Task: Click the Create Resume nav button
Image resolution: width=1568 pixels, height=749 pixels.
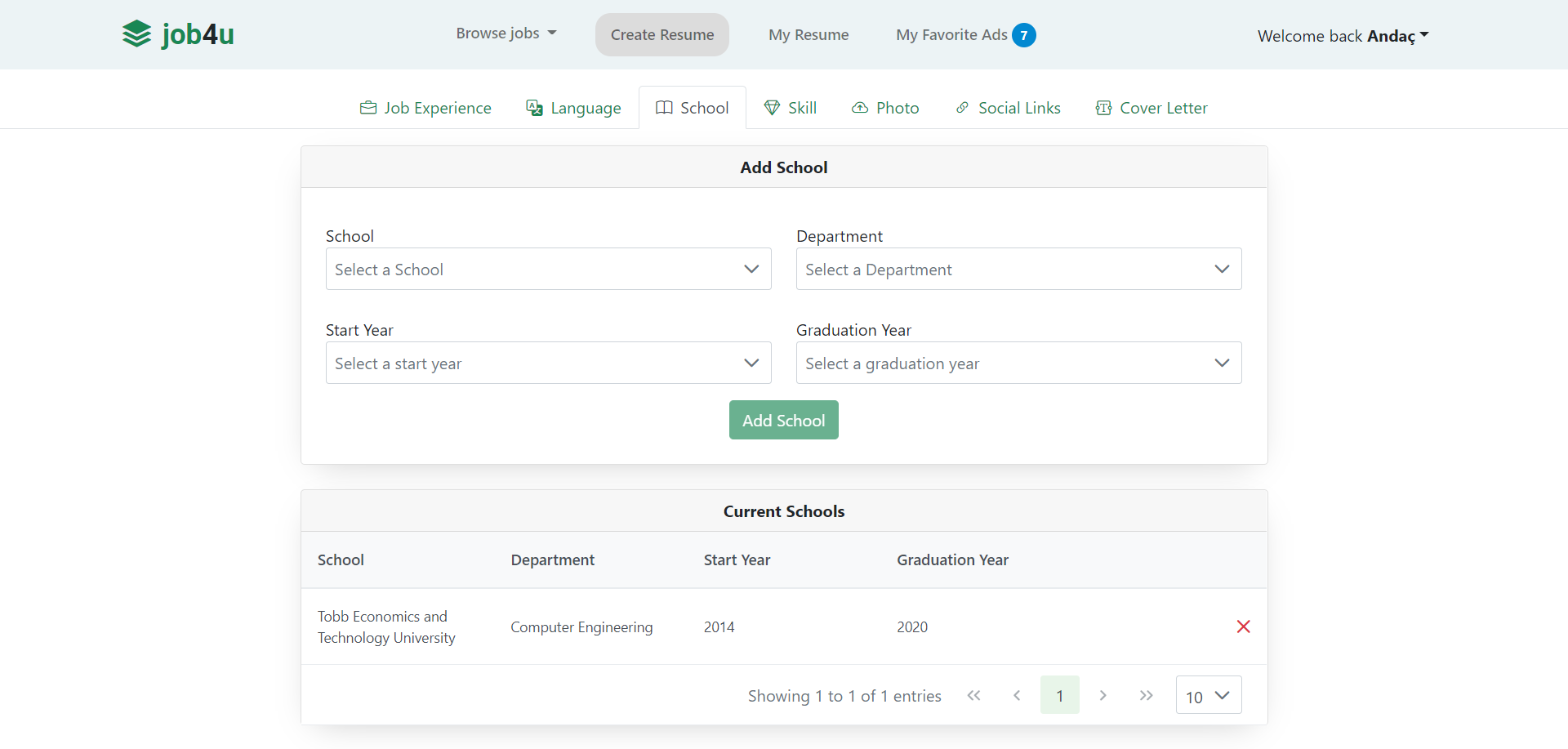Action: (662, 34)
